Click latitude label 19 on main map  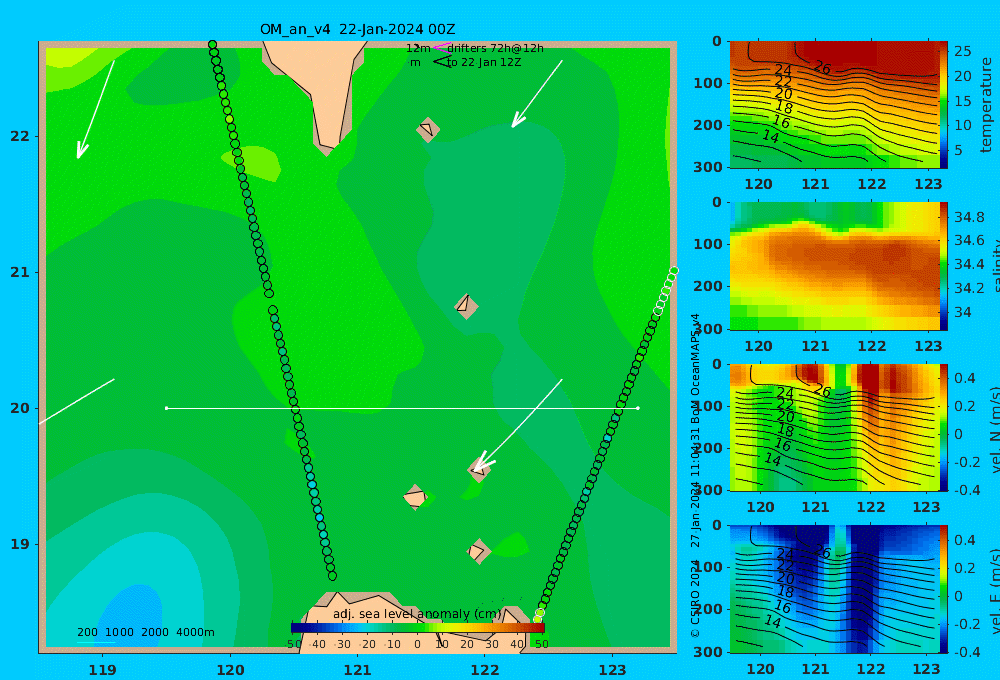point(20,544)
